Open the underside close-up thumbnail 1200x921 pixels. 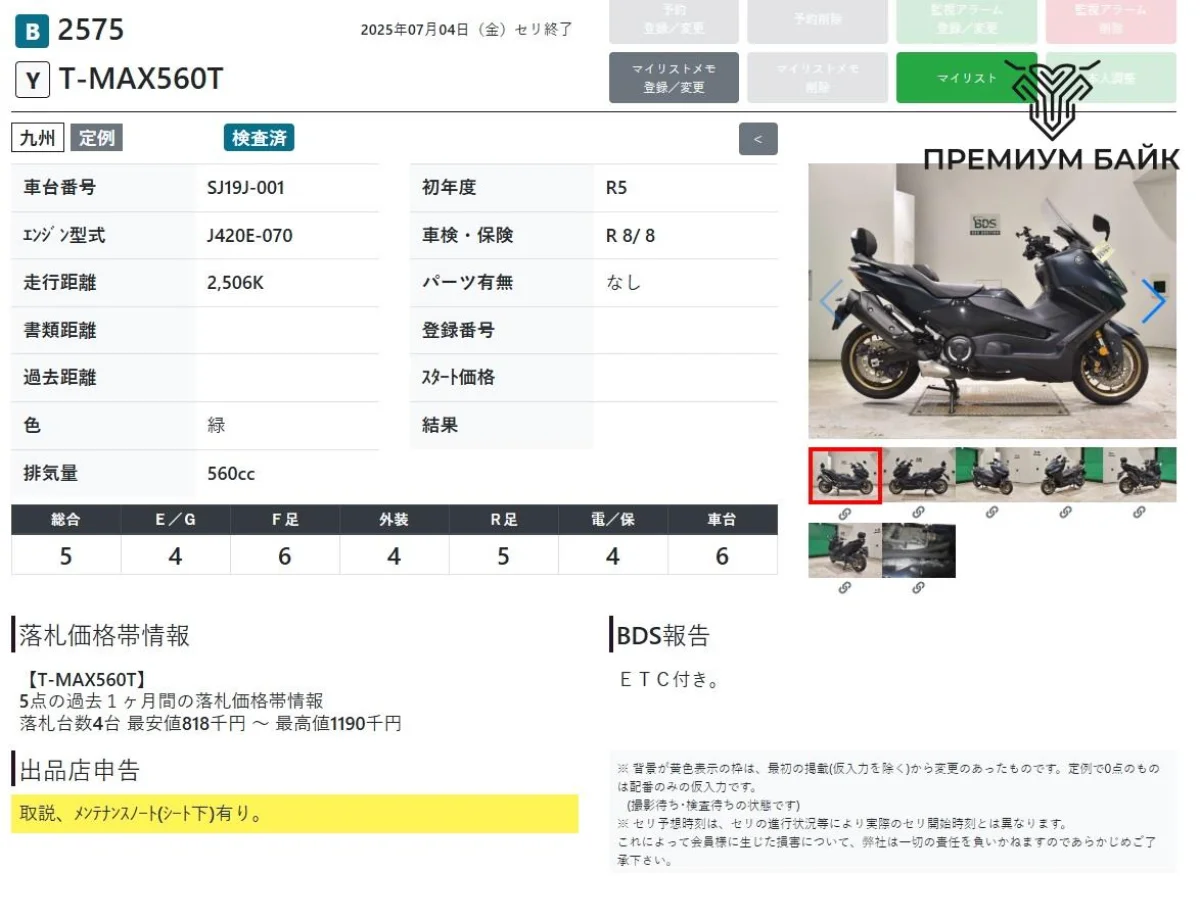pos(918,550)
